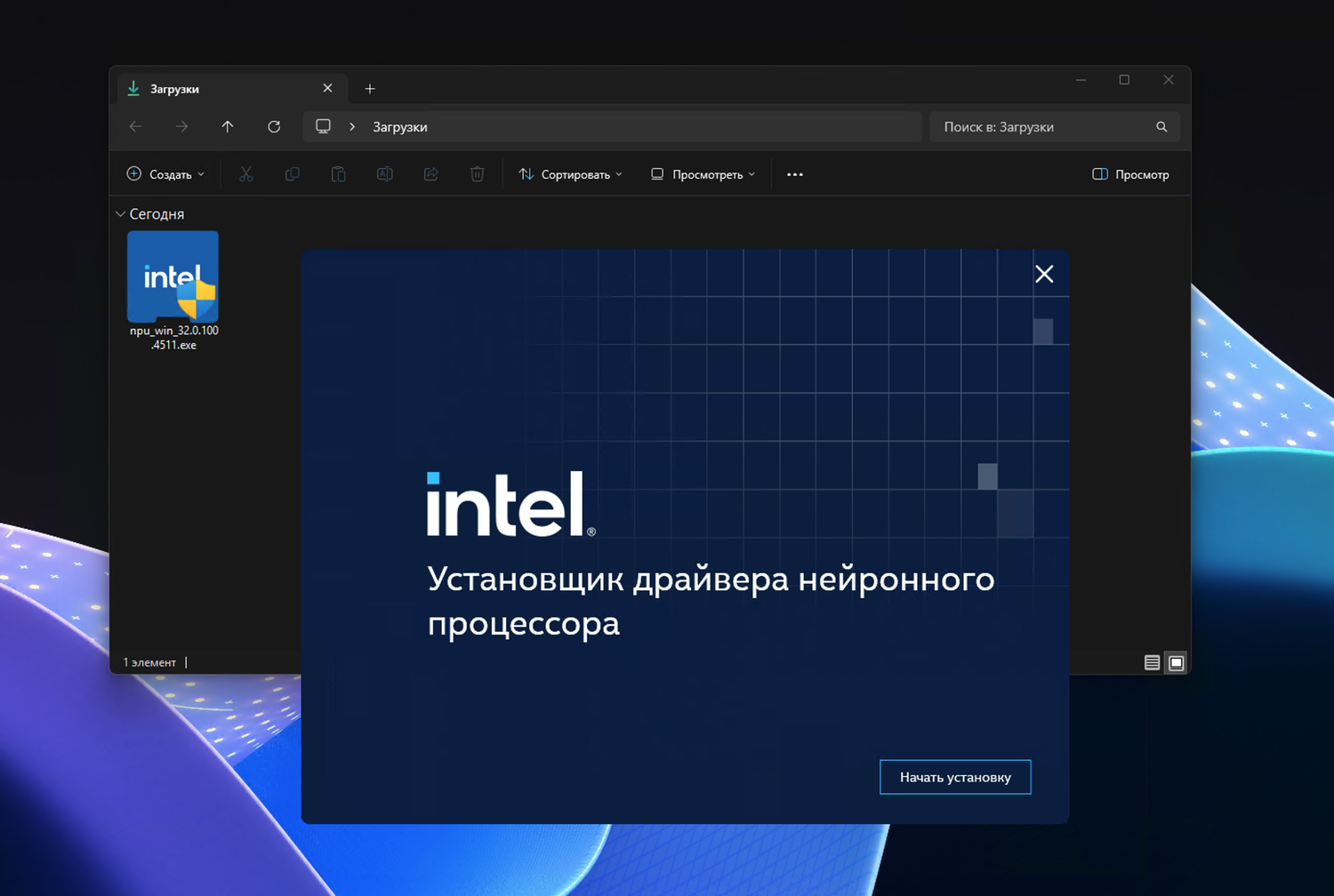This screenshot has width=1334, height=896.
Task: Select the Rename icon on the toolbar
Action: click(x=384, y=174)
